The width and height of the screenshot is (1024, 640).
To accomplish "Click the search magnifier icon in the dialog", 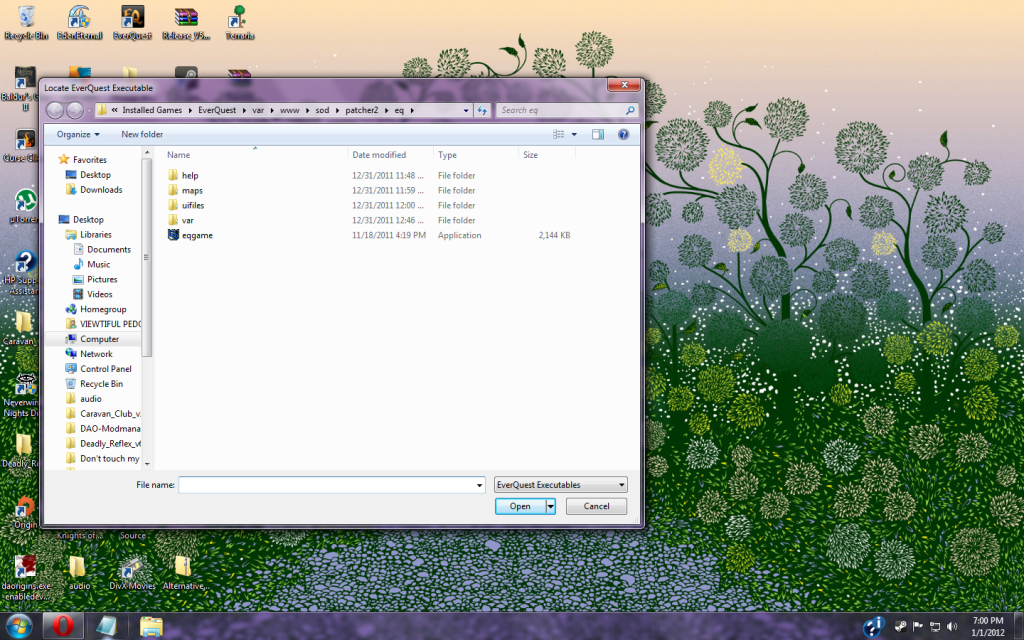I will pyautogui.click(x=630, y=110).
